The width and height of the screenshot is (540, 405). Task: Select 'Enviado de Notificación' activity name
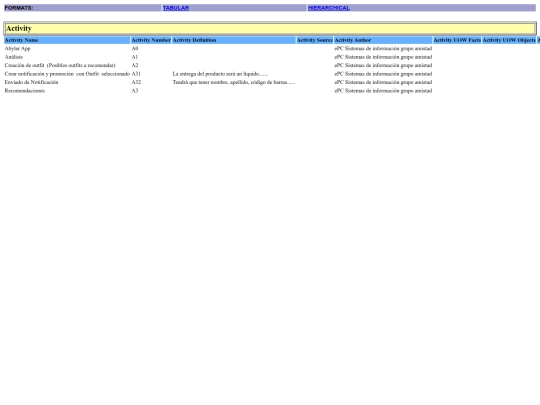[x=31, y=82]
